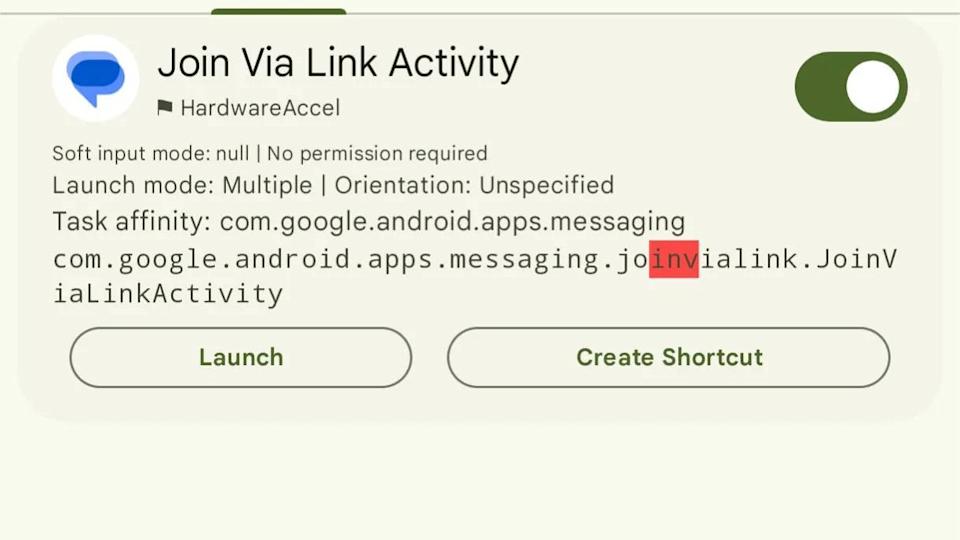Screen dimensions: 960x540
Task: Tap the Google Messages app icon
Action: click(x=96, y=78)
